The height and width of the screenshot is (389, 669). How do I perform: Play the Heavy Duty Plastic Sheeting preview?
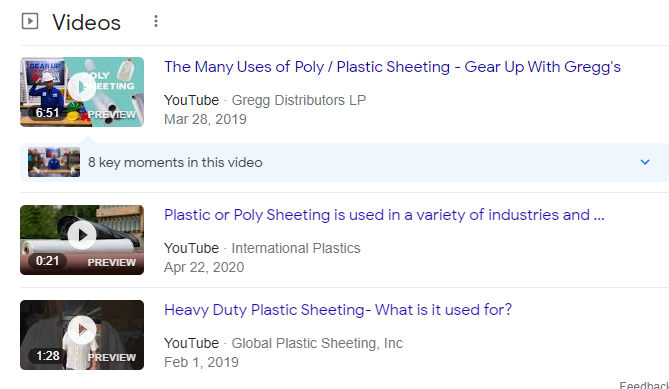tap(82, 330)
